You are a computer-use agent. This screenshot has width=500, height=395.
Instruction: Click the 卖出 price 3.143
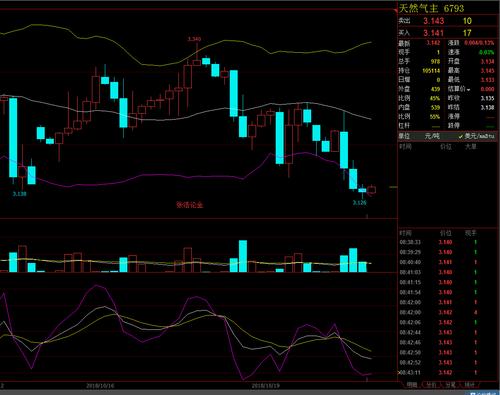434,21
